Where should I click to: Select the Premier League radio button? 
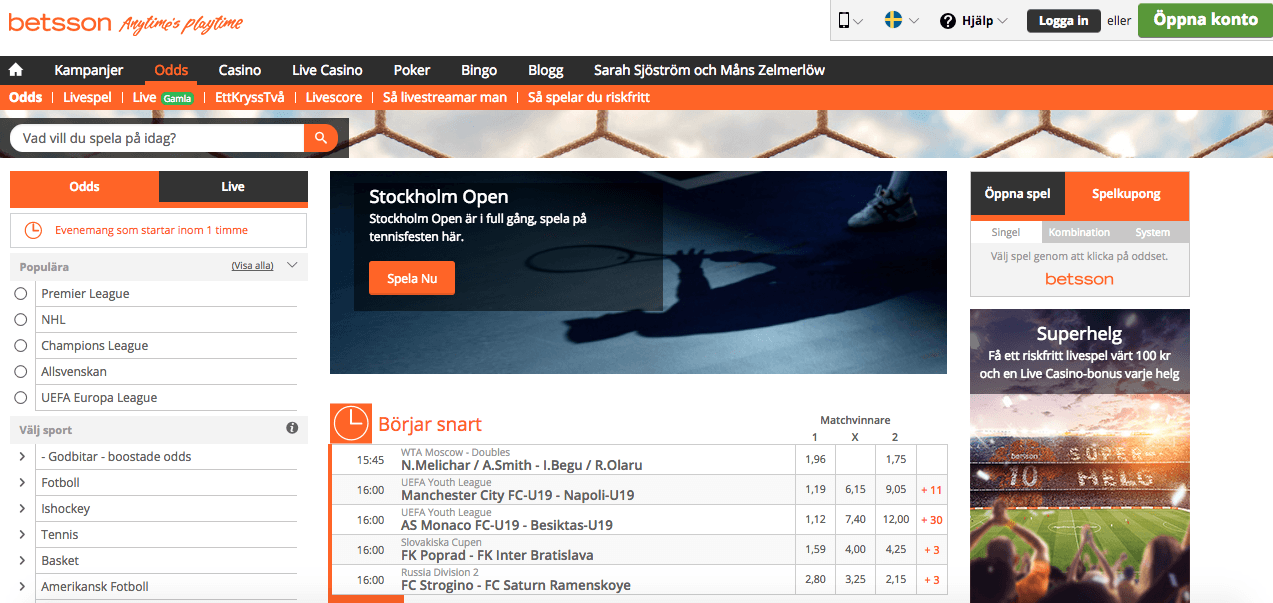click(x=21, y=294)
